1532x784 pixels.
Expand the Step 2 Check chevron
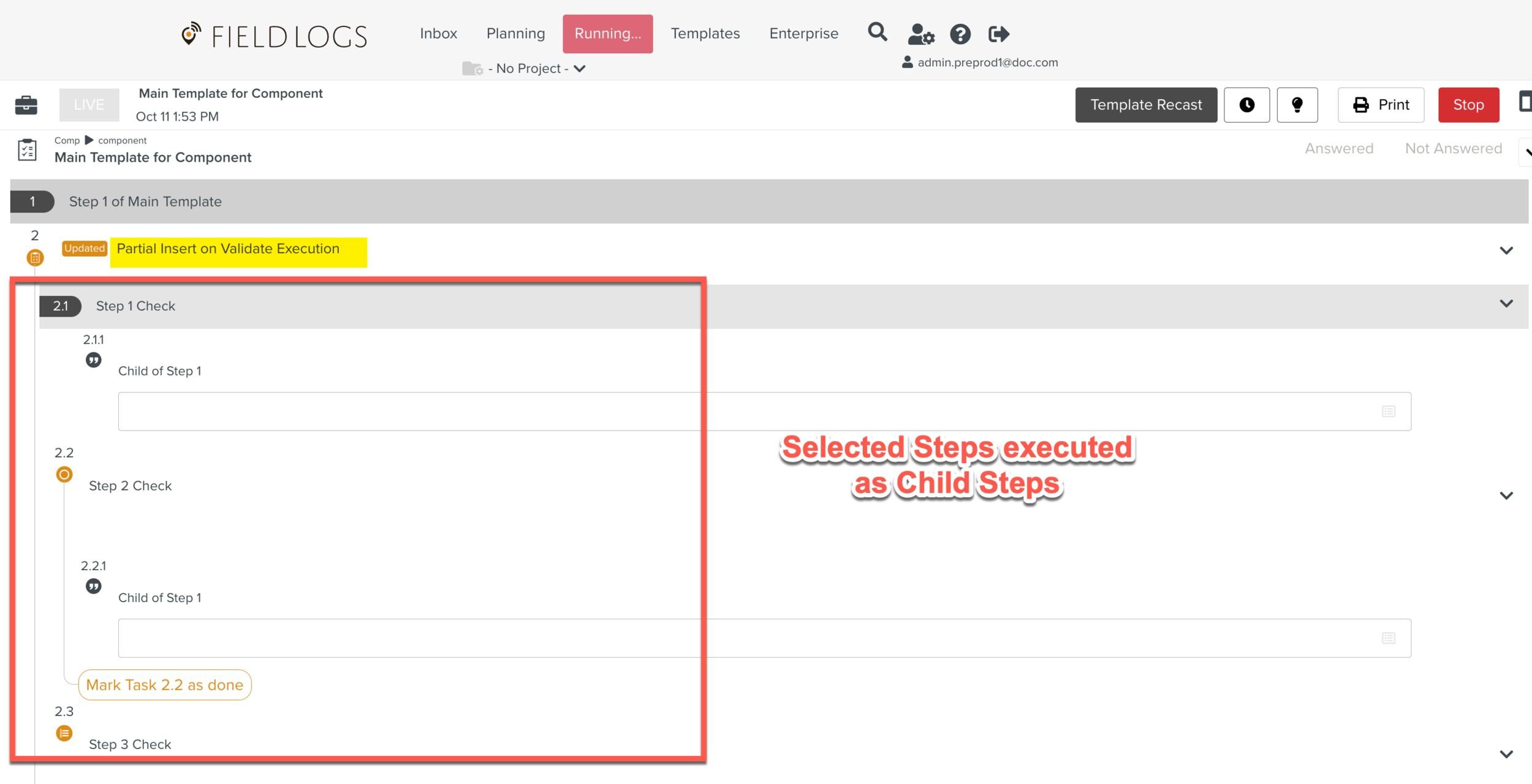1506,496
